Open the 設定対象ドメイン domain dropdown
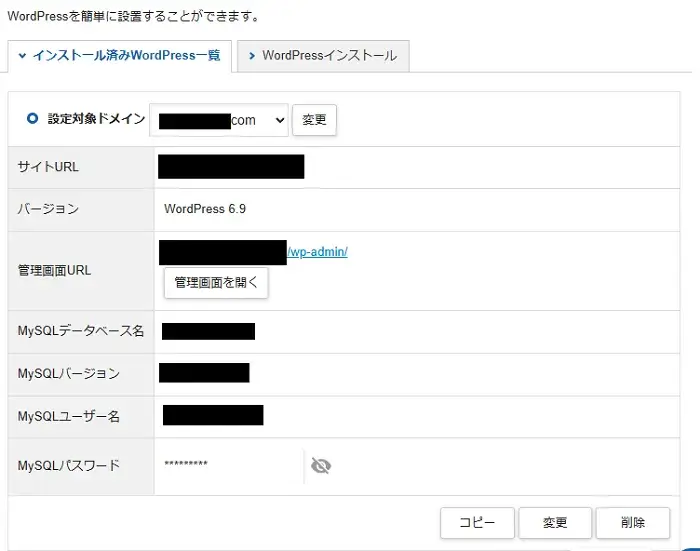700x551 pixels. (x=219, y=120)
